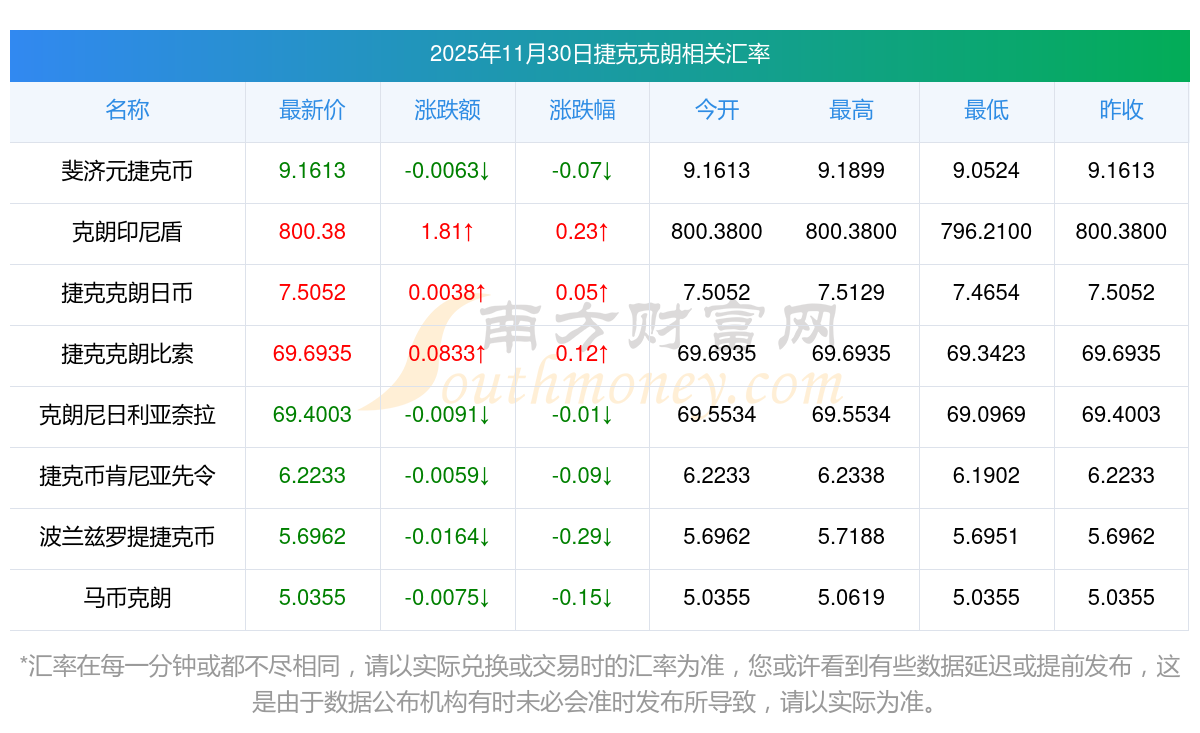The width and height of the screenshot is (1200, 733).
Task: Click change amount -0.0059↓
Action: coord(447,476)
